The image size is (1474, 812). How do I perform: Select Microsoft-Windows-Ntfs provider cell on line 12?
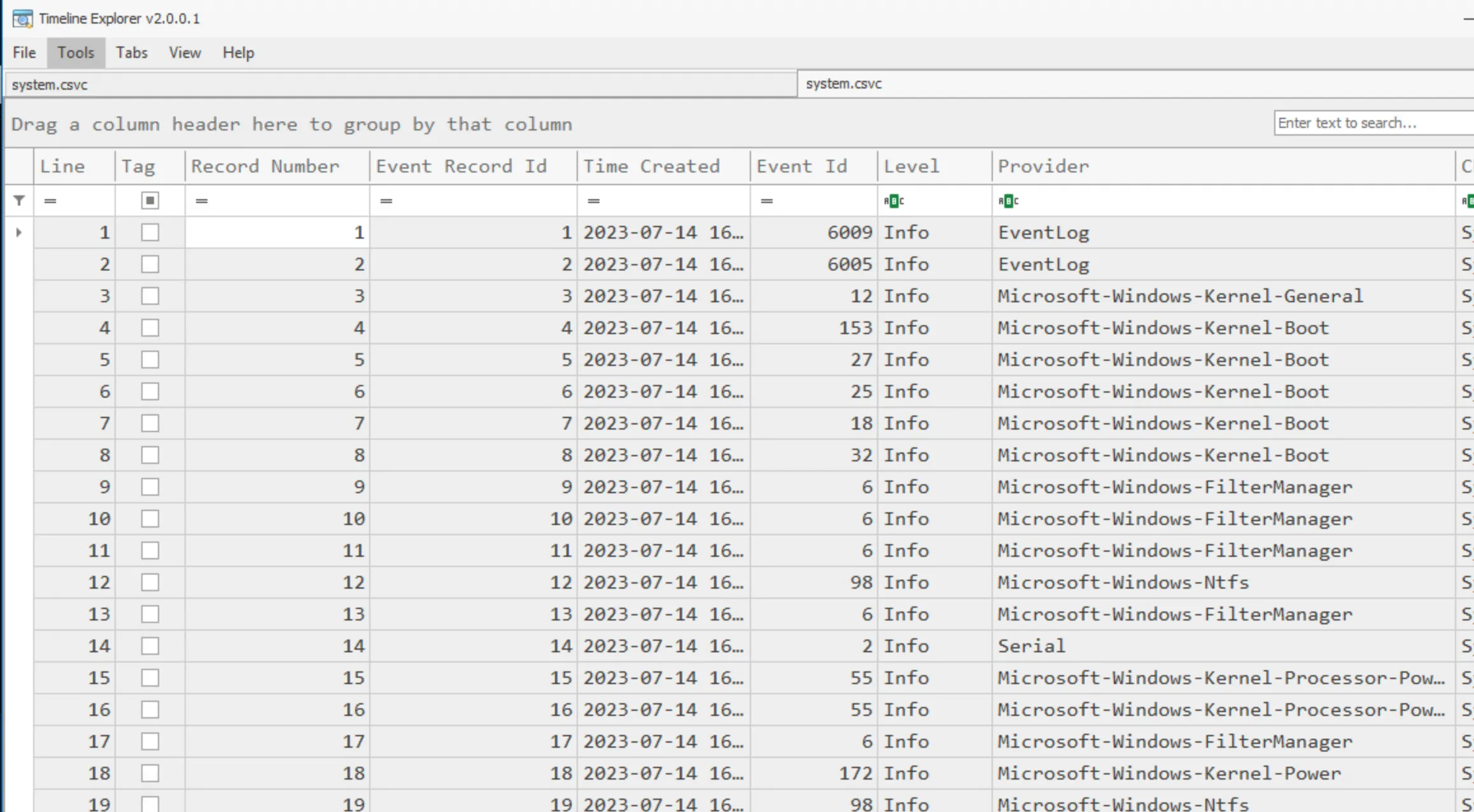(x=1224, y=582)
